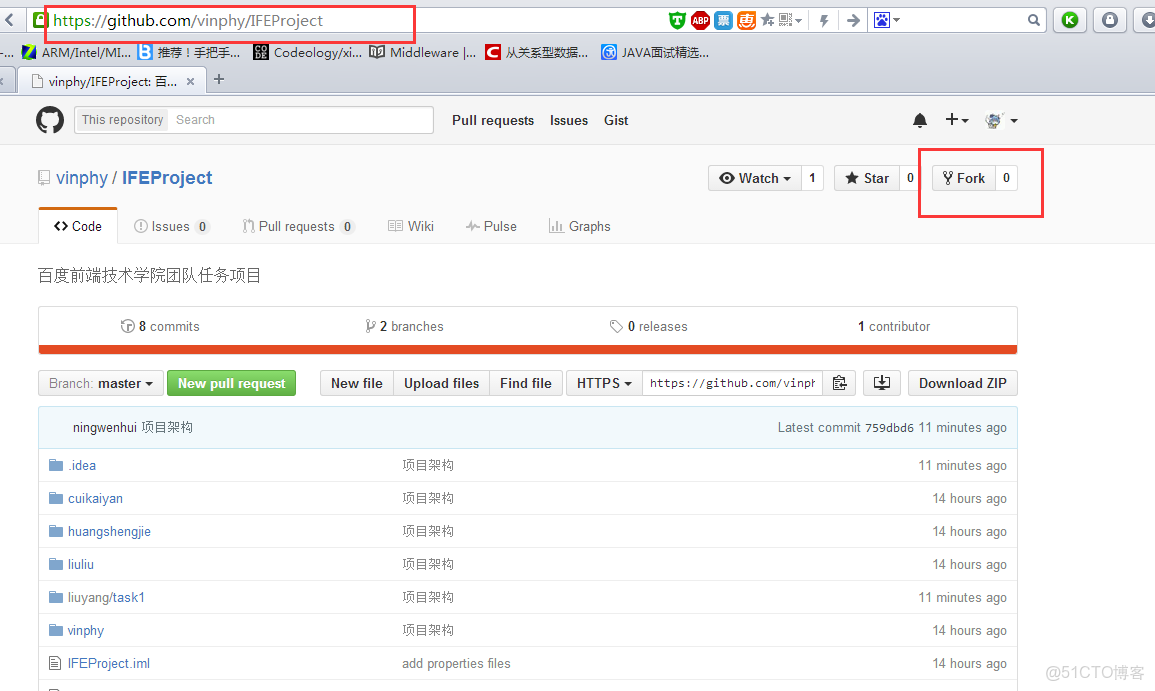Click the browser back arrow
This screenshot has height=691, width=1155.
click(x=10, y=20)
